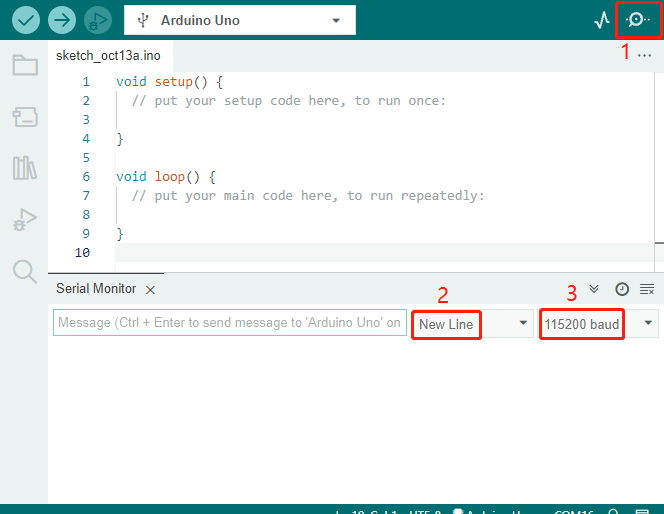Click the void setup() line of code
Viewport: 664px width, 514px height.
pos(169,82)
